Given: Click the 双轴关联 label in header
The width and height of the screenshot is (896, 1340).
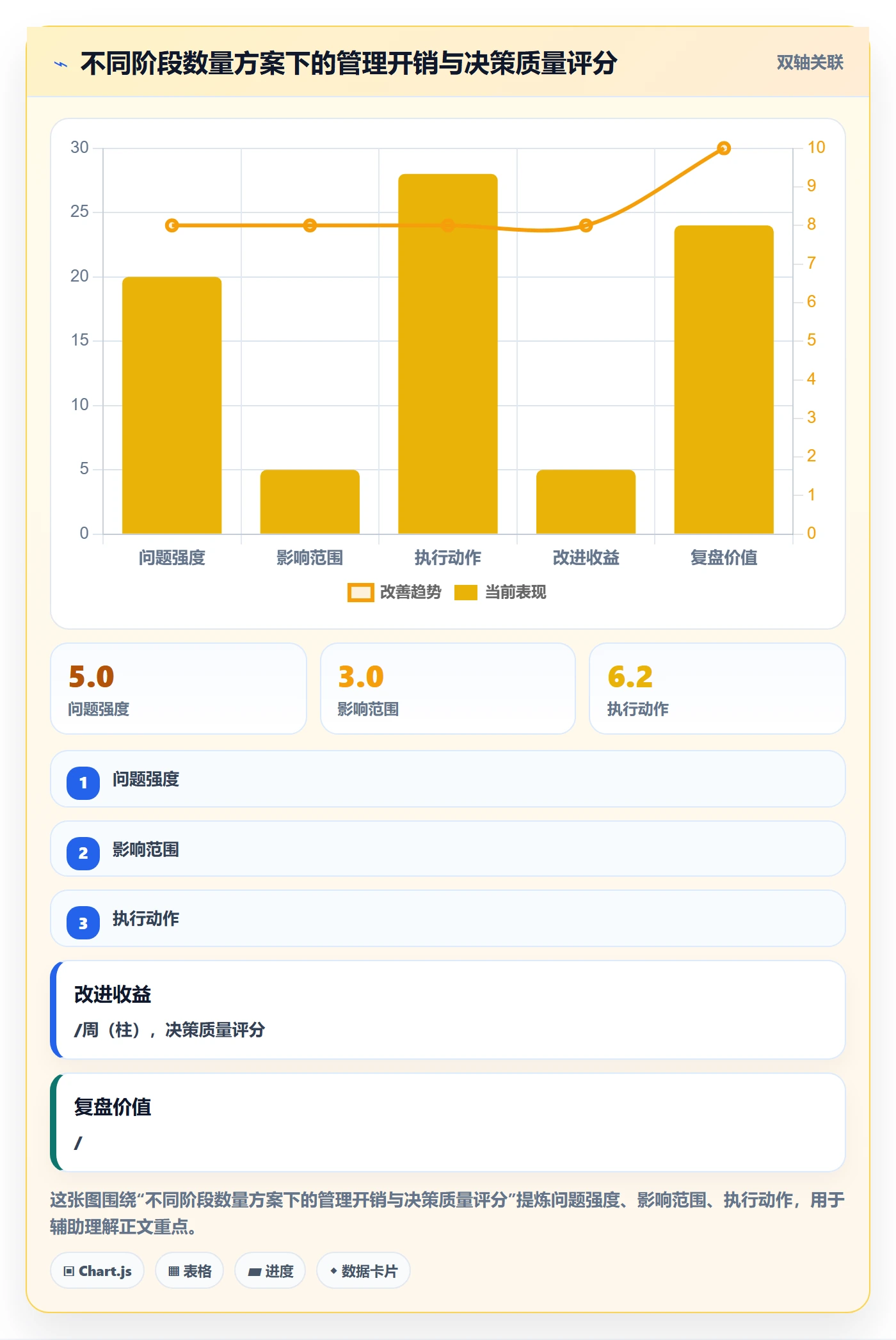Looking at the screenshot, I should (810, 63).
